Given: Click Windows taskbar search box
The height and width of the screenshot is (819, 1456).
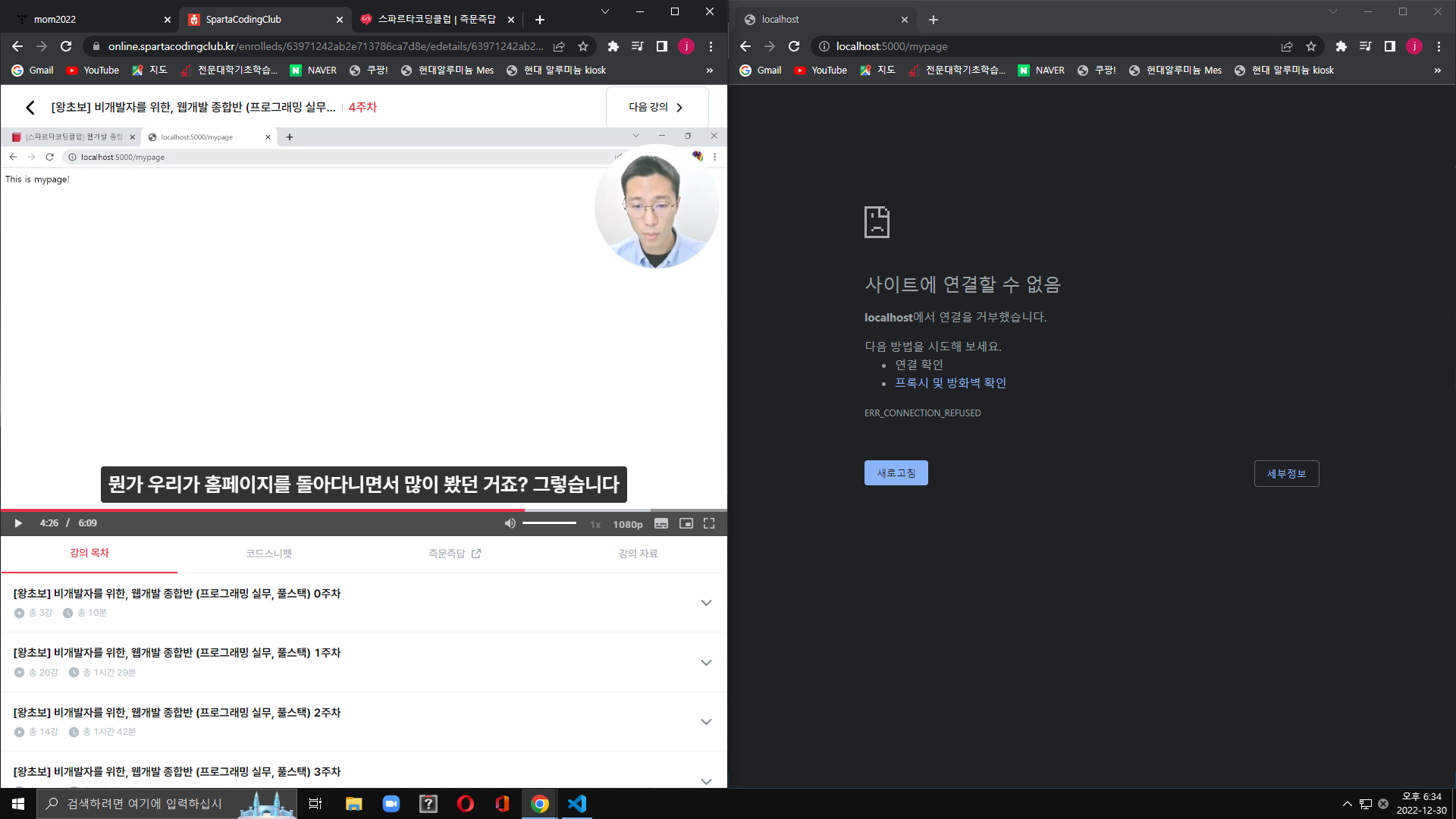Looking at the screenshot, I should pos(168,804).
